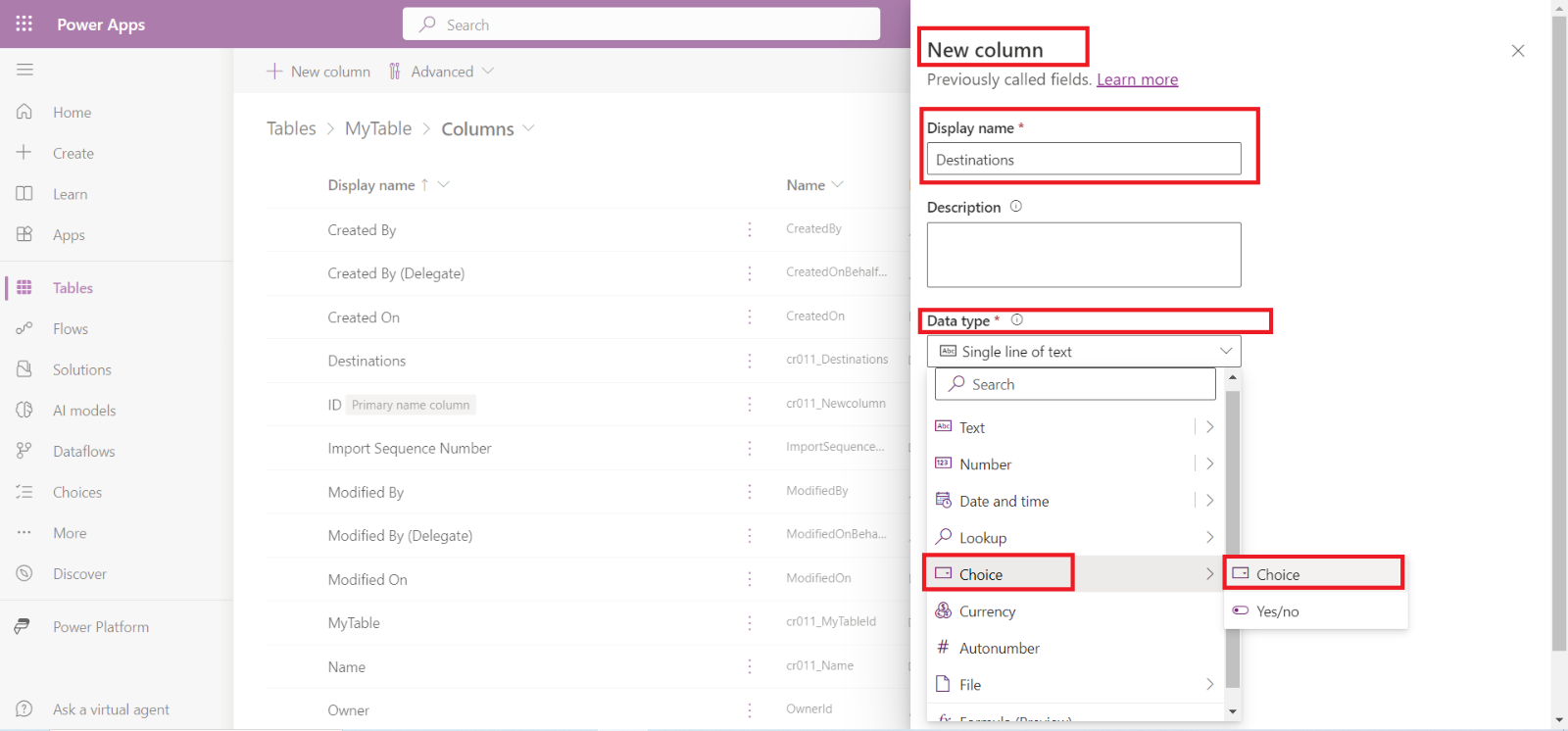Expand the Columns breadcrumb chevron

pyautogui.click(x=529, y=128)
